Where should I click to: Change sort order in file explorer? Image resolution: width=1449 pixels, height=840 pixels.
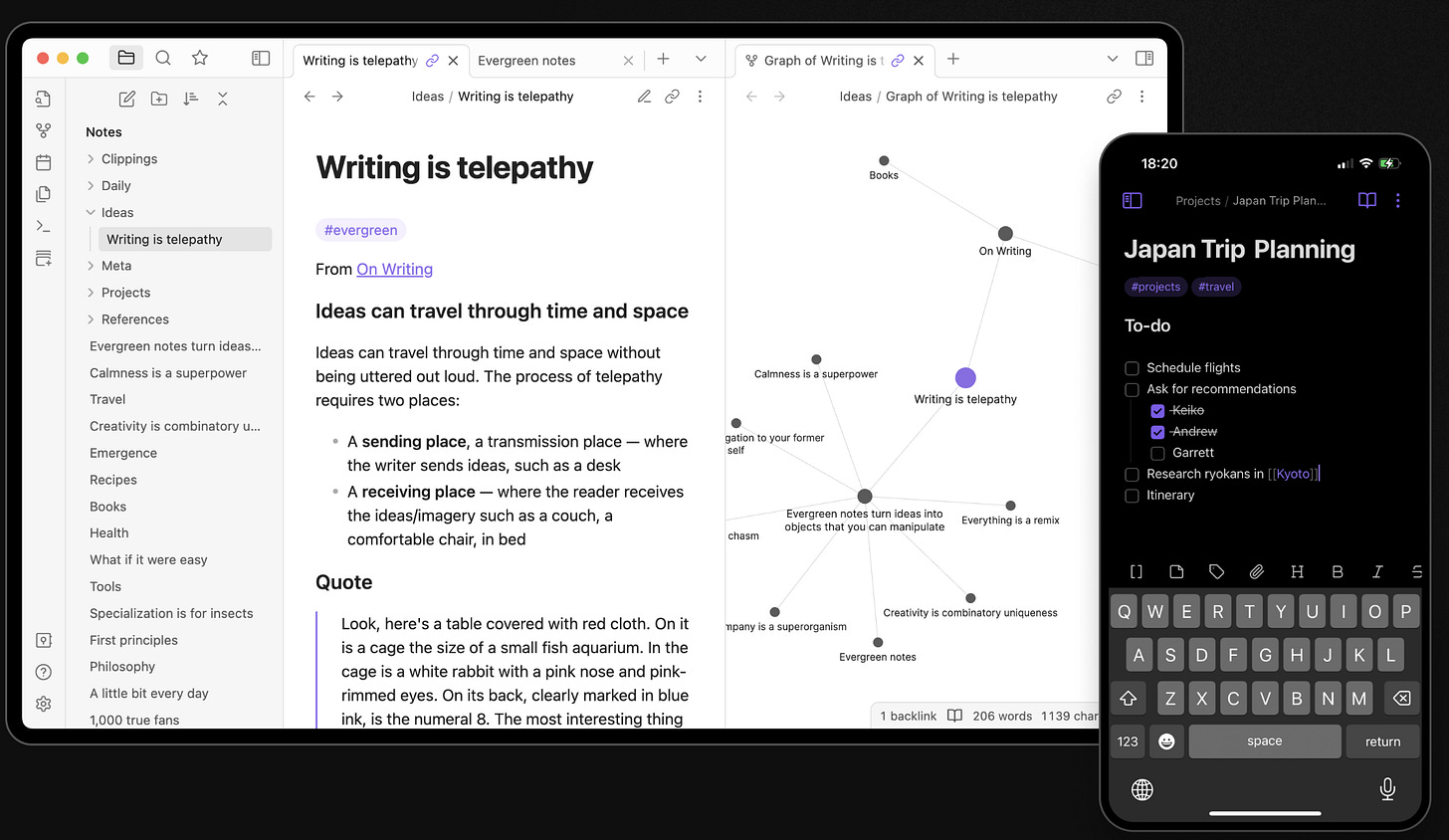191,99
